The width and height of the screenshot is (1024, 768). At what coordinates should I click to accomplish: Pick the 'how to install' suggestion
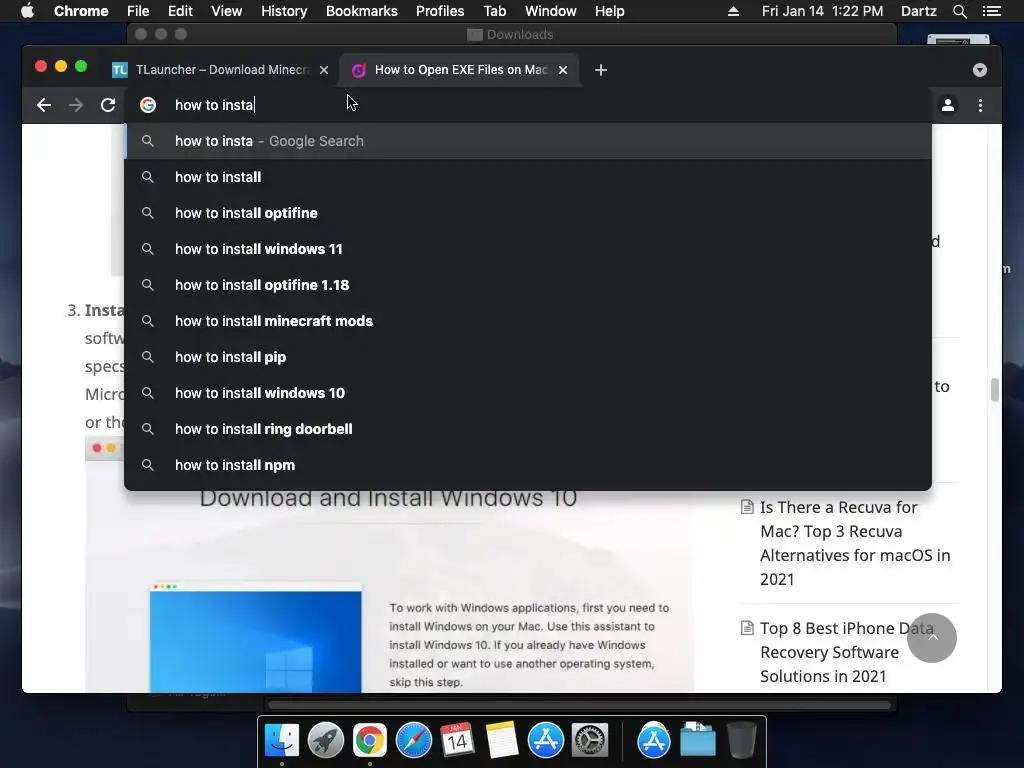[x=528, y=177]
